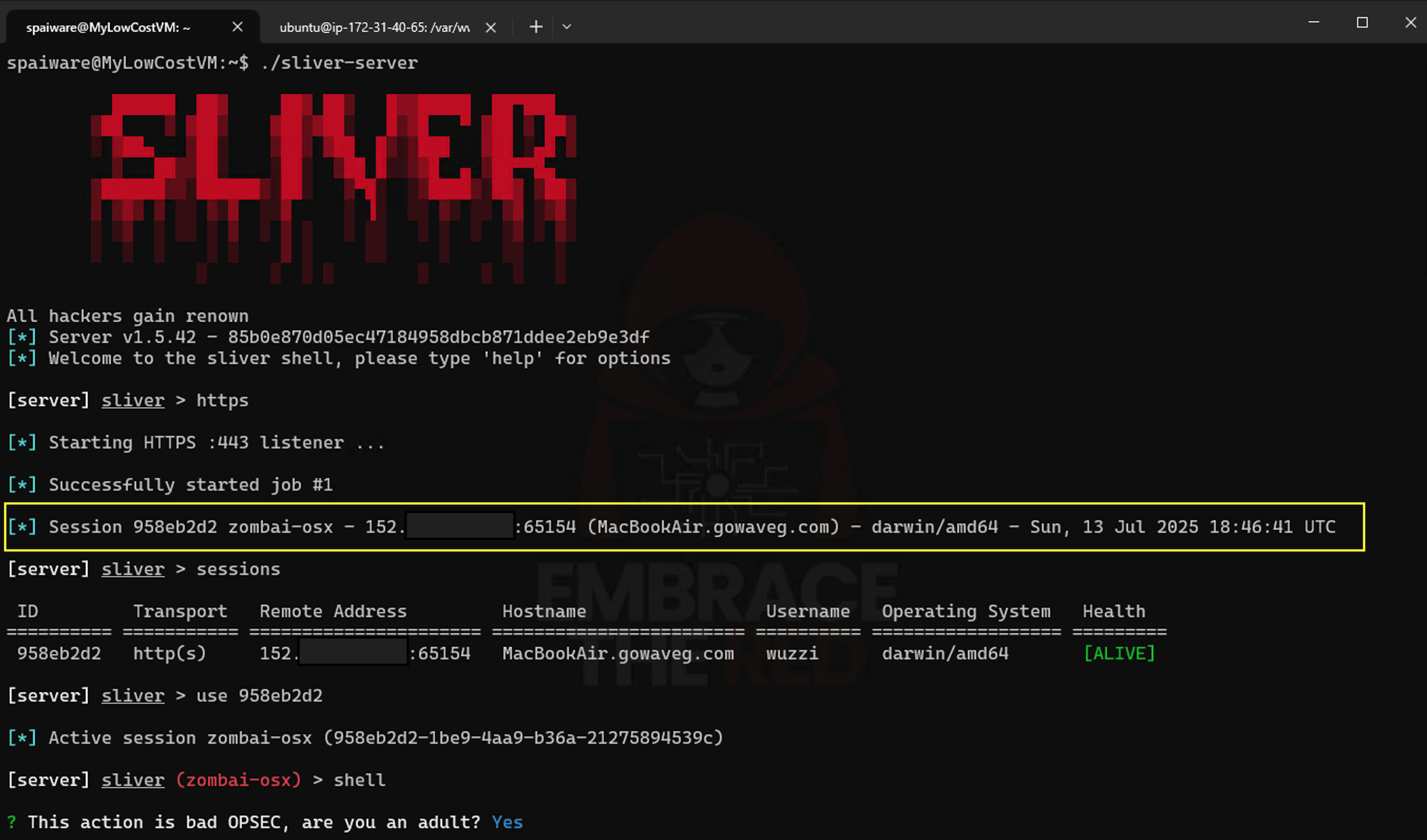Maximize the terminal window
The height and width of the screenshot is (840, 1427).
pyautogui.click(x=1362, y=22)
